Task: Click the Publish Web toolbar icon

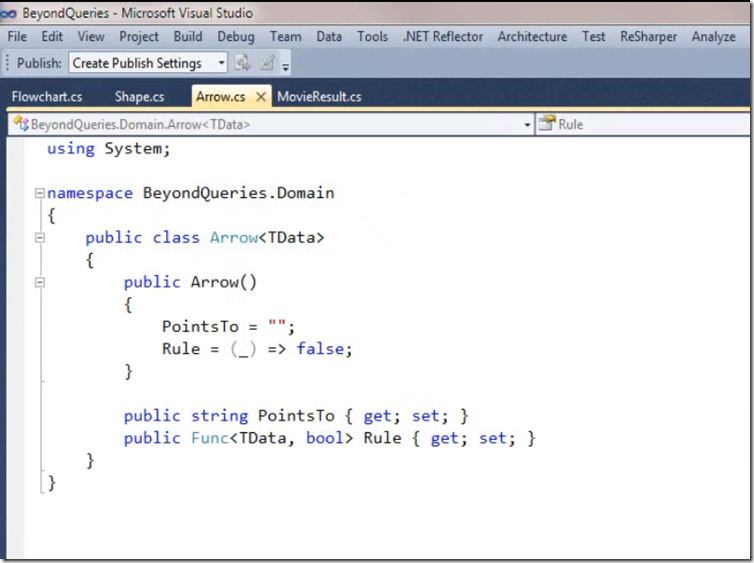Action: click(242, 63)
